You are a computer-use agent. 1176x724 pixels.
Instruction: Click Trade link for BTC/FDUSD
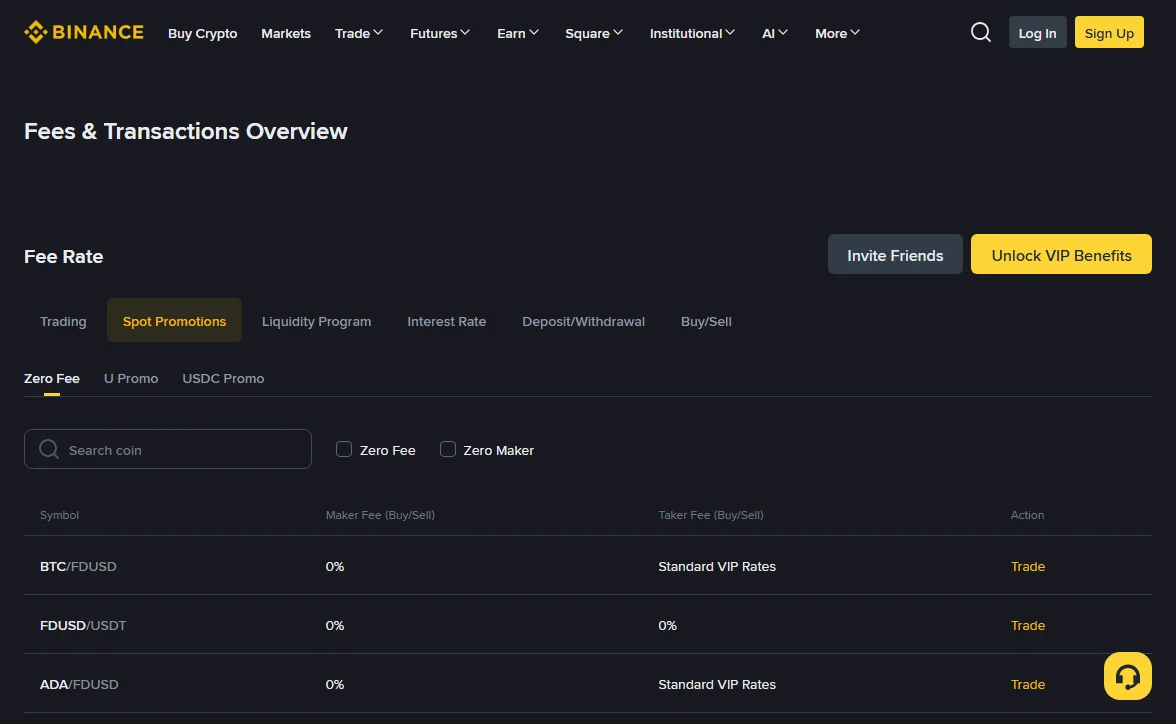1028,566
